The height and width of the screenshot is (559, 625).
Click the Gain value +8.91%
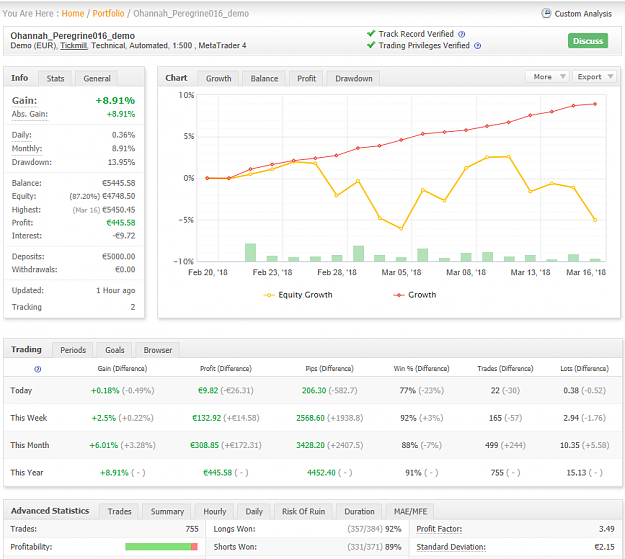coord(115,100)
